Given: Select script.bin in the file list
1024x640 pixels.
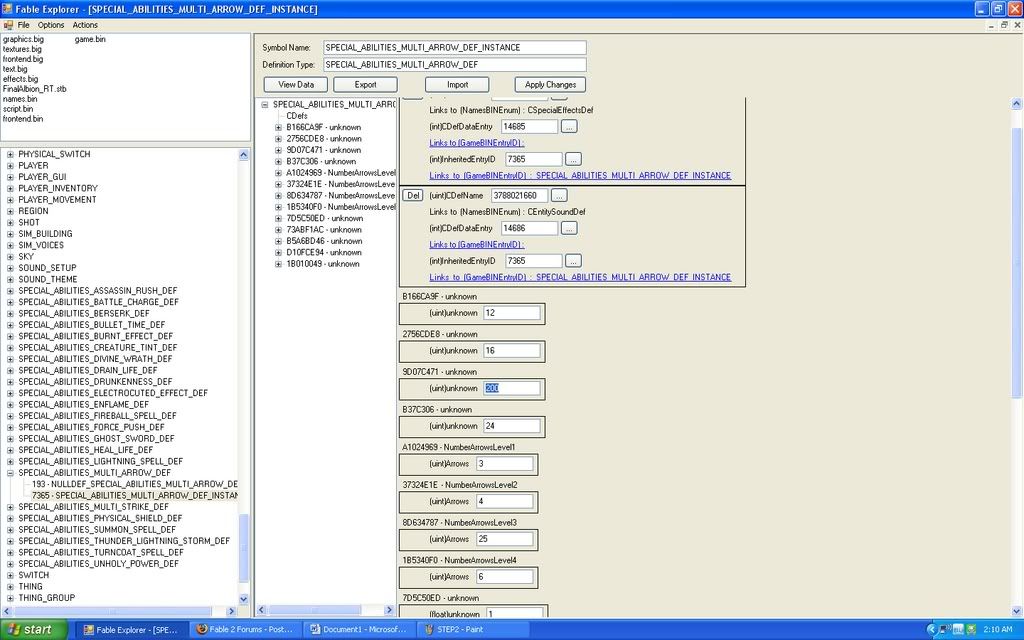Looking at the screenshot, I should tap(18, 109).
